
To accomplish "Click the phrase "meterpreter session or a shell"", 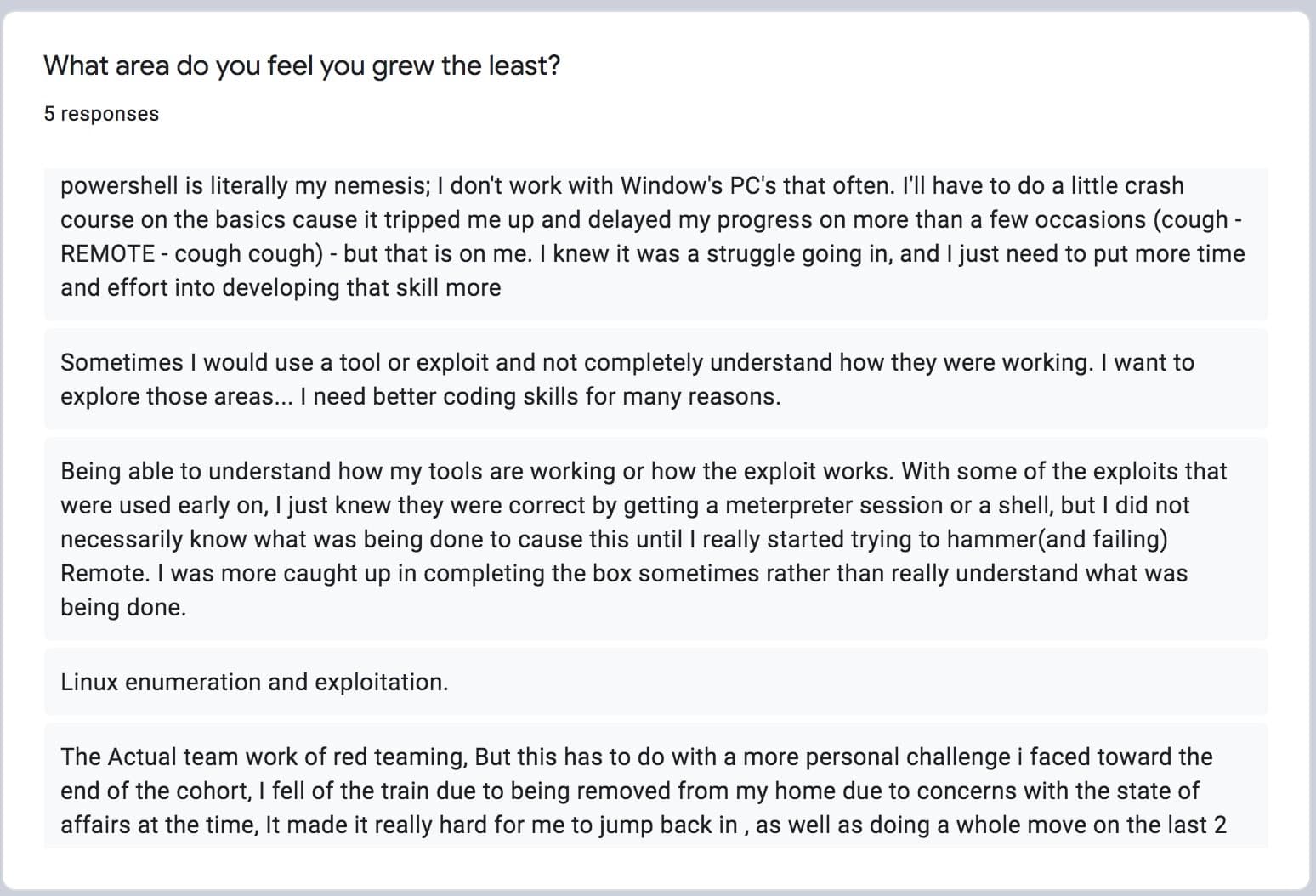I will (888, 506).
